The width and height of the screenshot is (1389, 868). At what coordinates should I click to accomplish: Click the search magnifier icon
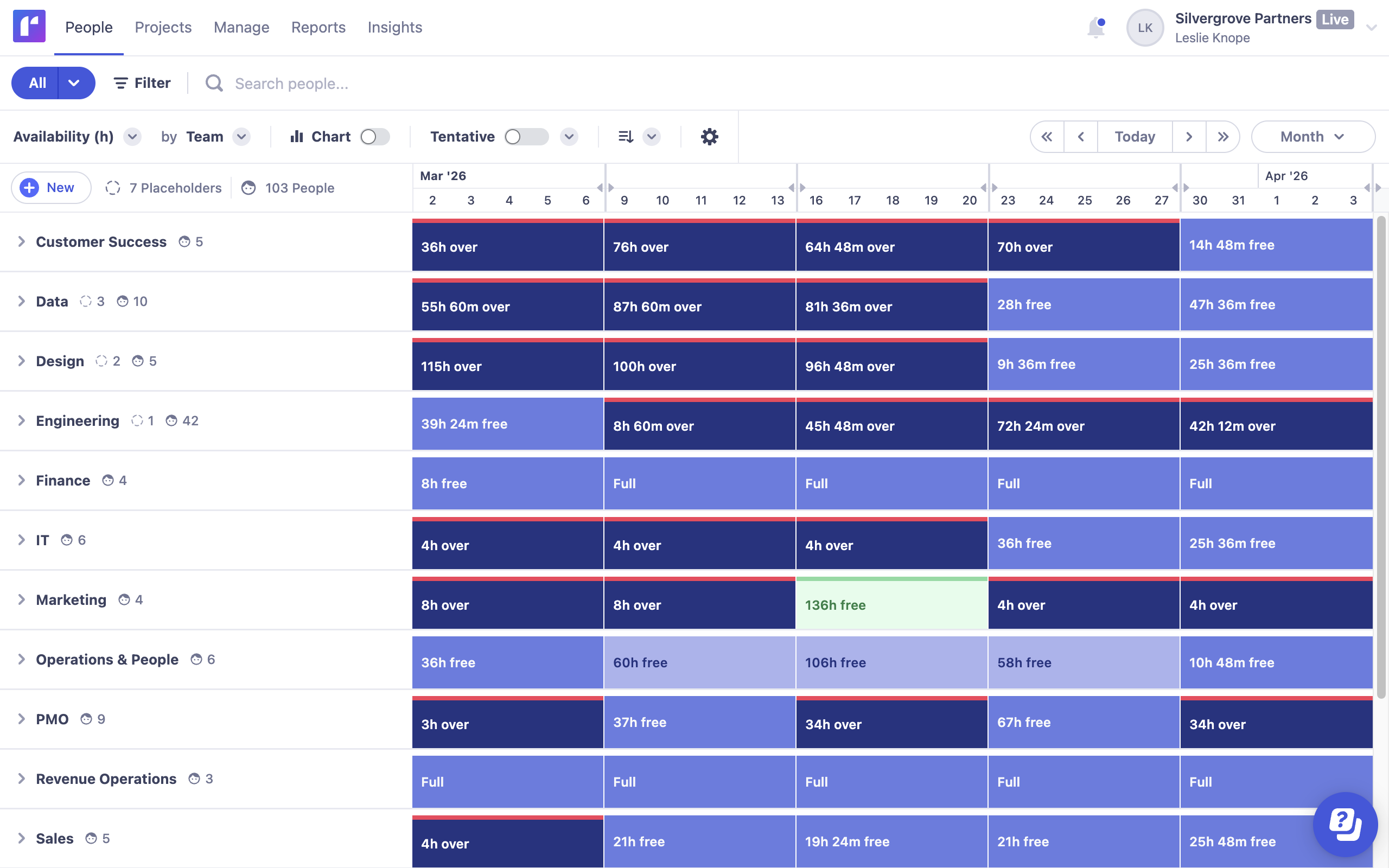coord(214,83)
